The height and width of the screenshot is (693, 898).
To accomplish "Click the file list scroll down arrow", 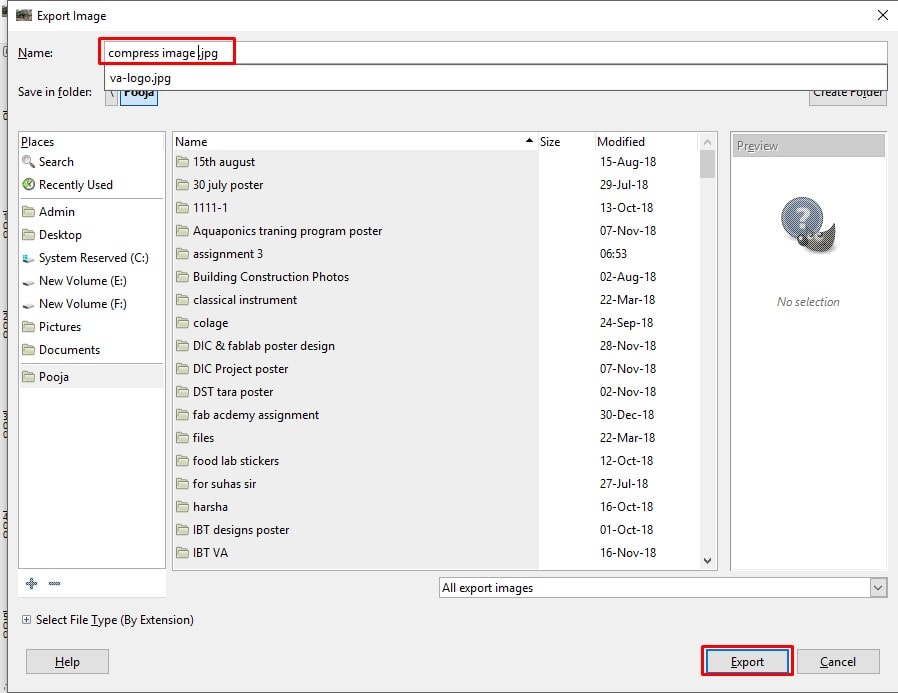I will tap(707, 561).
